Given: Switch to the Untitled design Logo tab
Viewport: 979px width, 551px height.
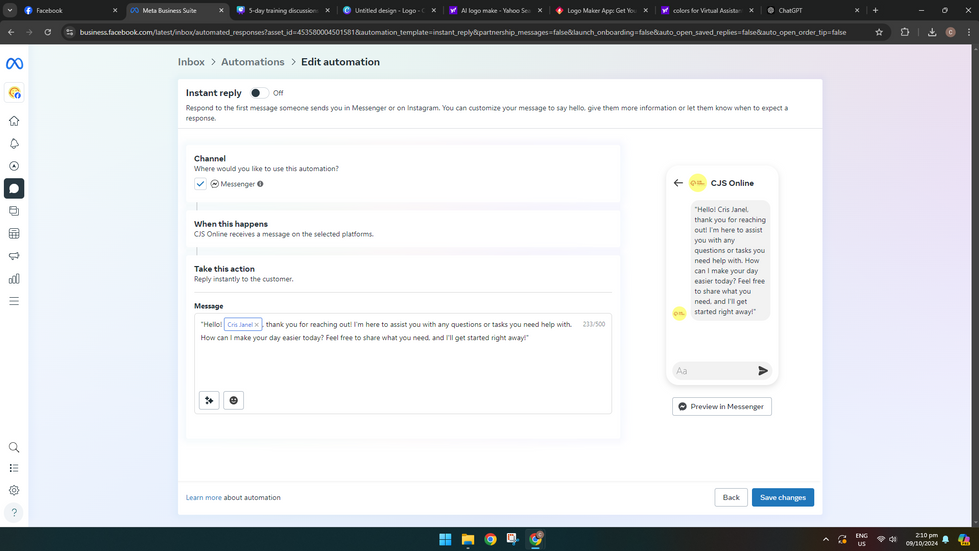Looking at the screenshot, I should pos(390,11).
